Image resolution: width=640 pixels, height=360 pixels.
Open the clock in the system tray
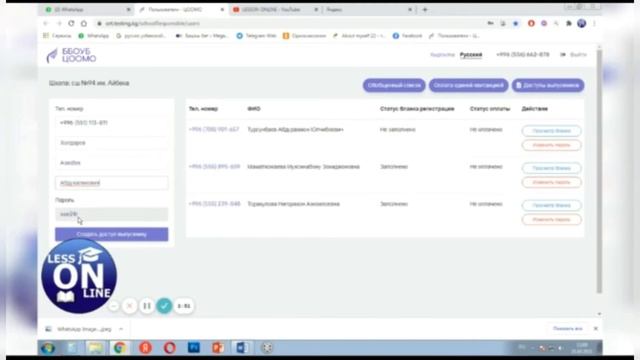pyautogui.click(x=582, y=348)
